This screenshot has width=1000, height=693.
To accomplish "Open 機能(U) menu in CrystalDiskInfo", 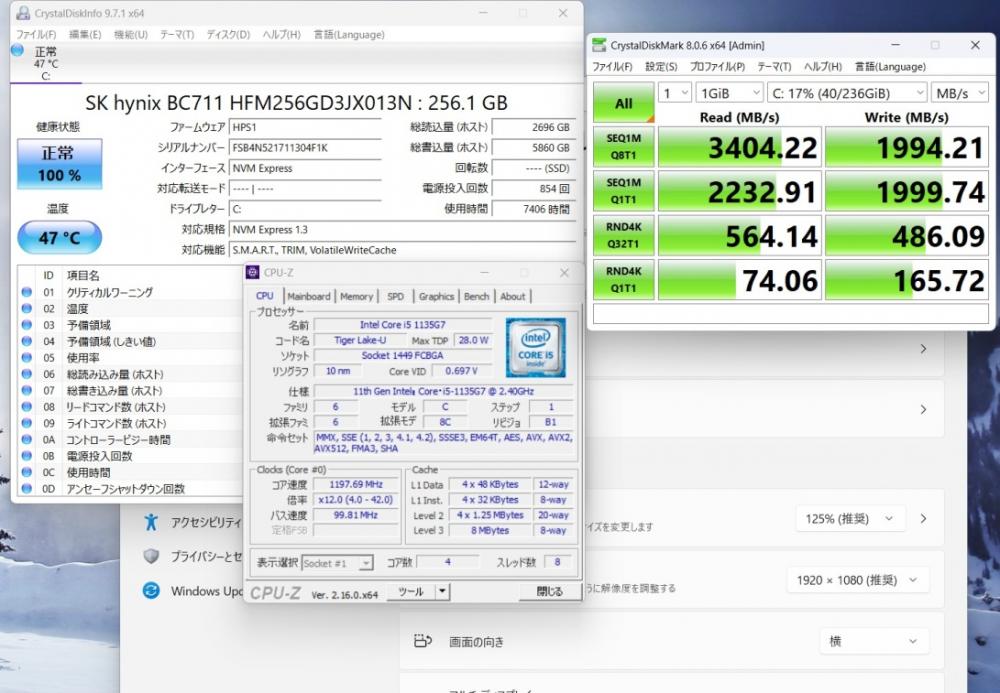I will 131,34.
